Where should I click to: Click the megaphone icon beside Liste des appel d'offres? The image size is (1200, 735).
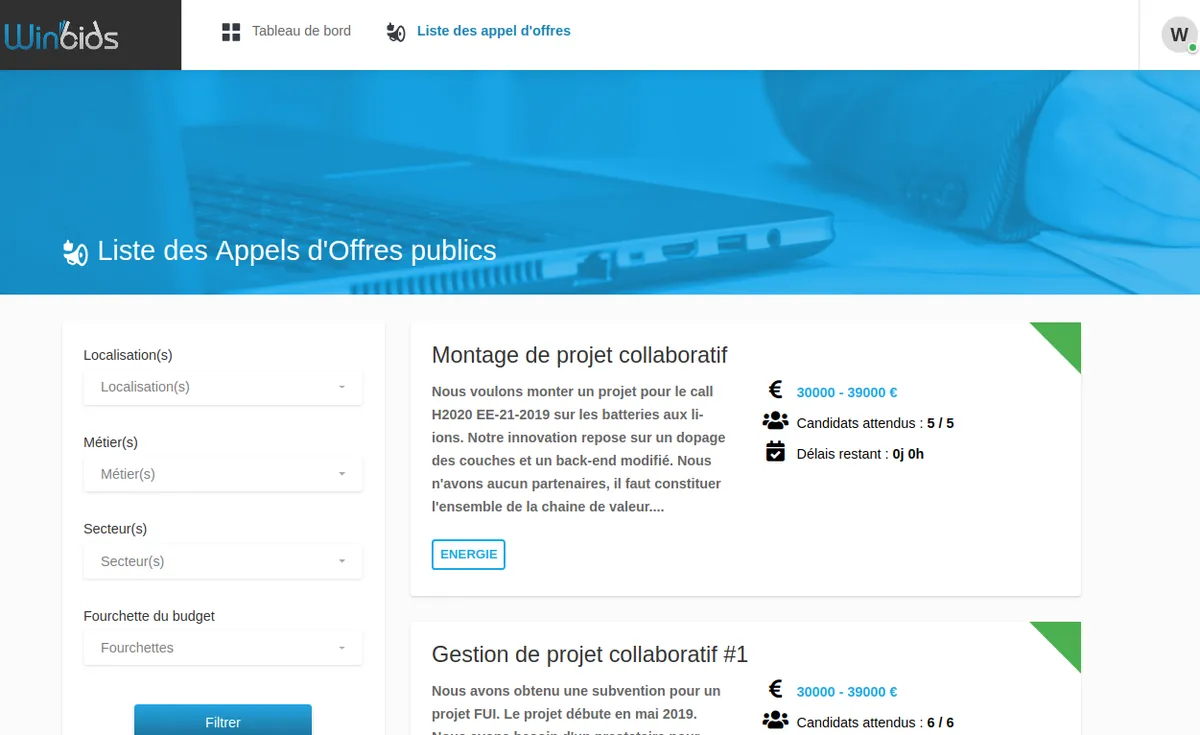click(x=396, y=32)
